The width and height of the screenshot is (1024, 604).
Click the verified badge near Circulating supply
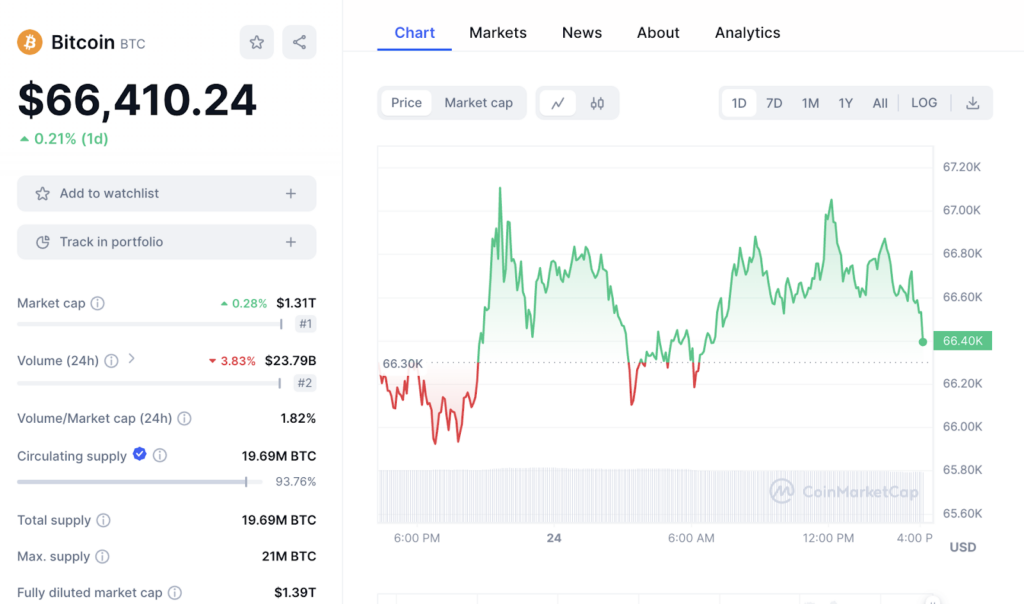tap(140, 454)
